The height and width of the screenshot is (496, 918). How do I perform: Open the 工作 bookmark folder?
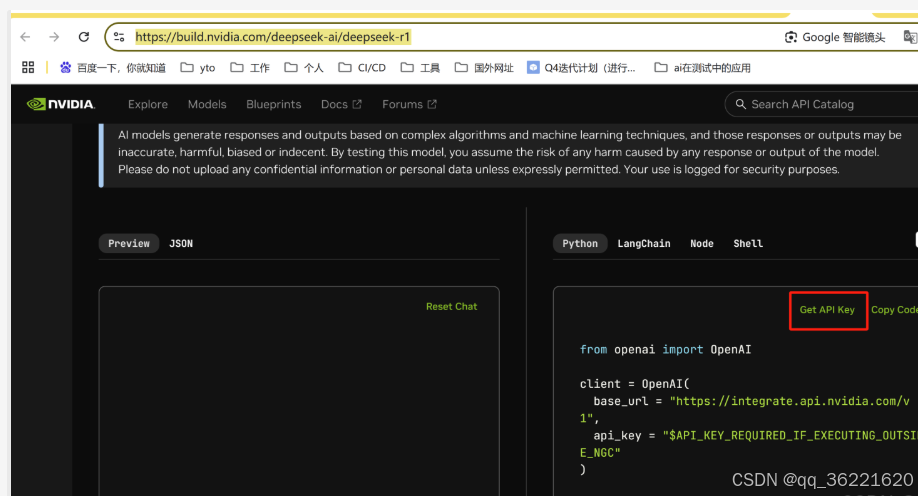(250, 68)
